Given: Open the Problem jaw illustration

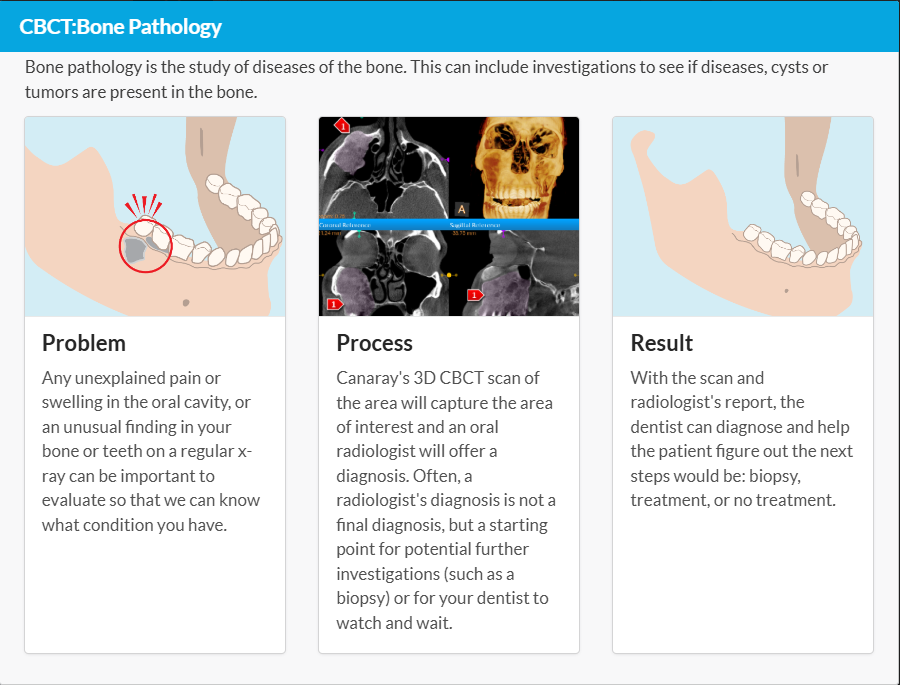Looking at the screenshot, I should [155, 217].
